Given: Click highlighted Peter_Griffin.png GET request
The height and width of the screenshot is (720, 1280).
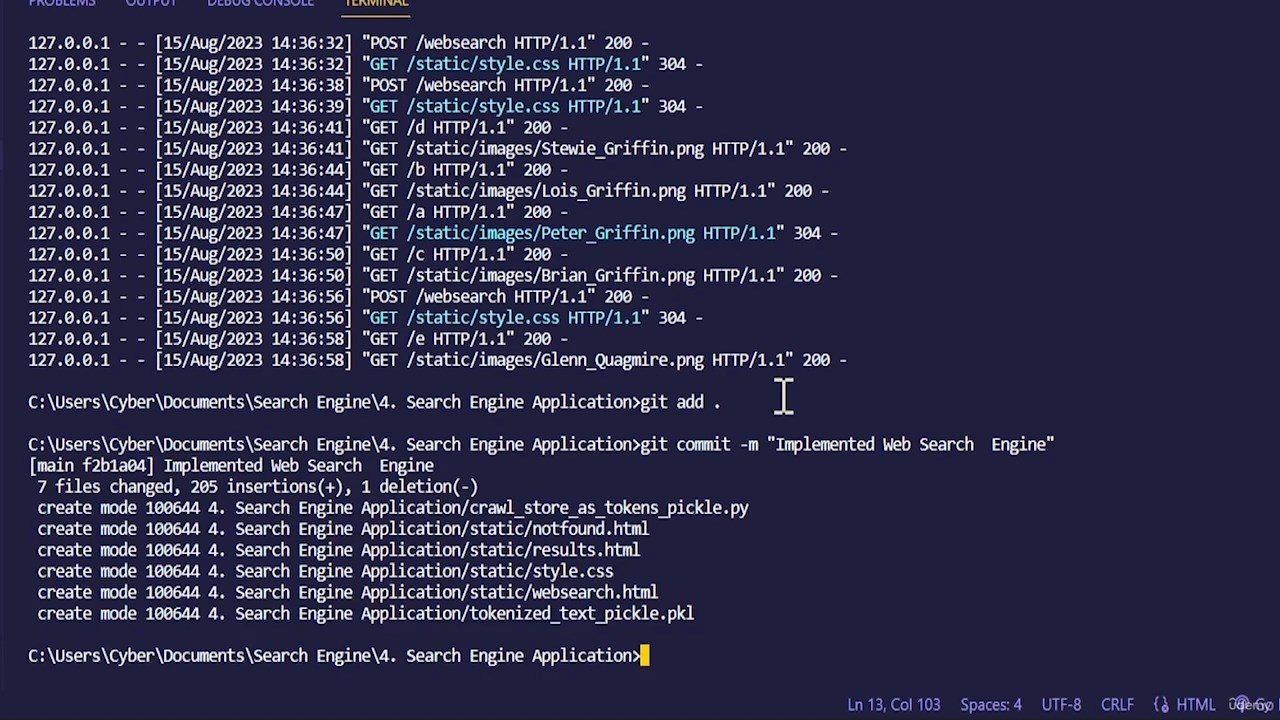Looking at the screenshot, I should 573,233.
